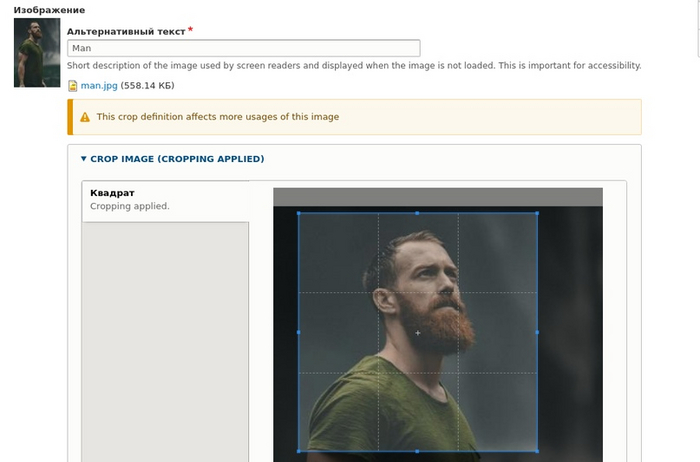
Task: Collapse the Crop Image section triangle
Action: 83,158
